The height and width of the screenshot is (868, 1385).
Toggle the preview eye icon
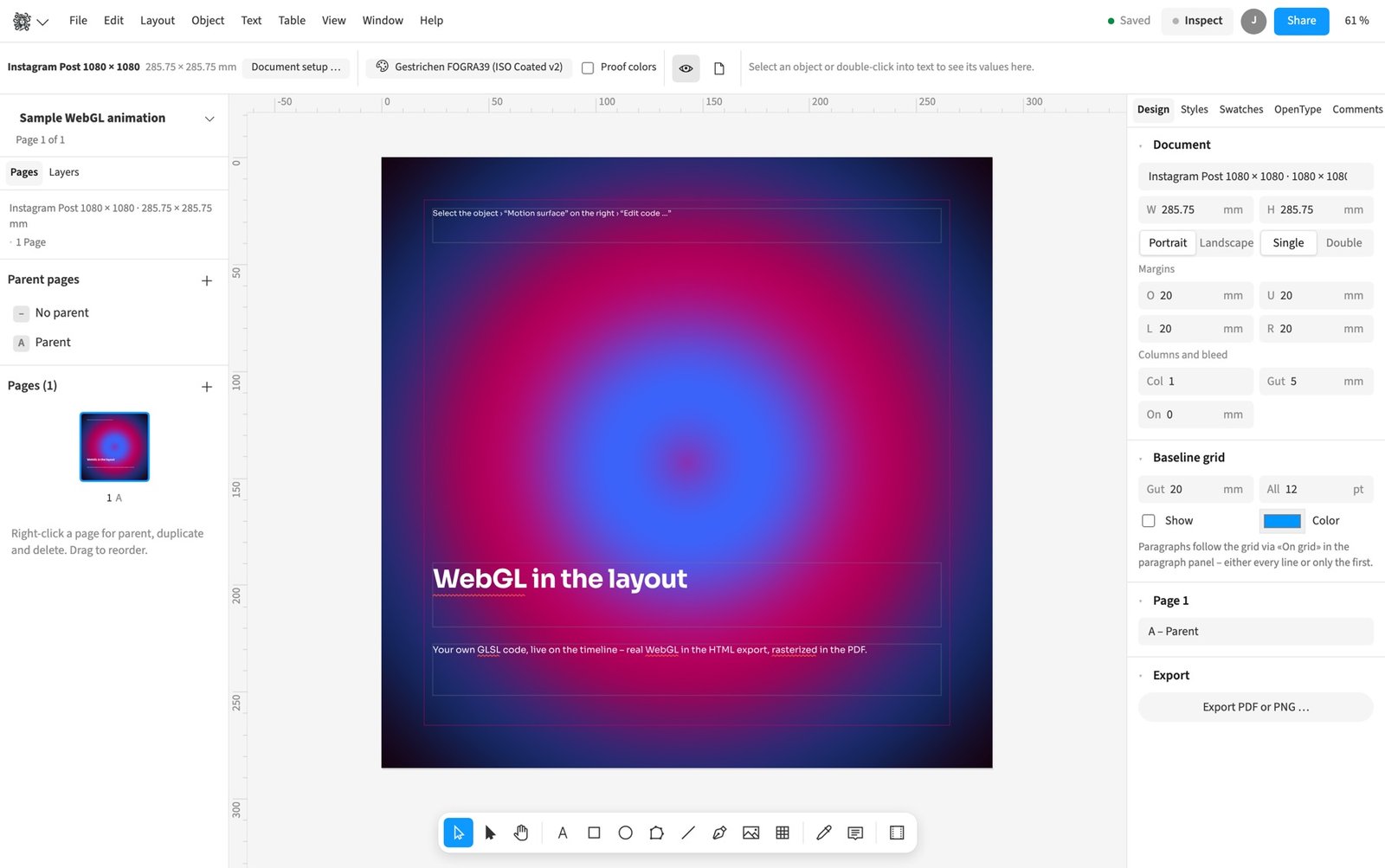[x=686, y=68]
